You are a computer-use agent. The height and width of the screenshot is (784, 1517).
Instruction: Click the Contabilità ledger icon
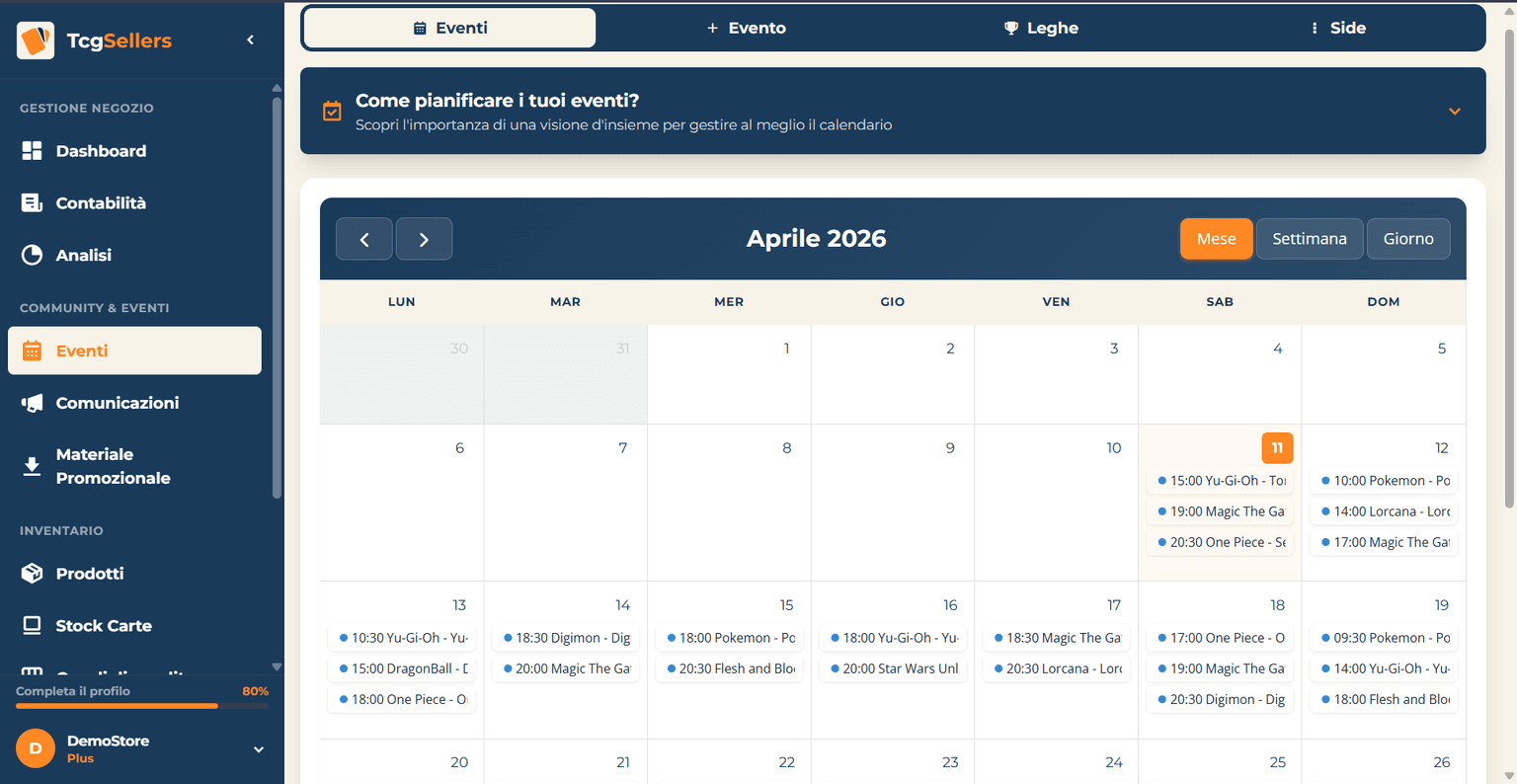[32, 202]
